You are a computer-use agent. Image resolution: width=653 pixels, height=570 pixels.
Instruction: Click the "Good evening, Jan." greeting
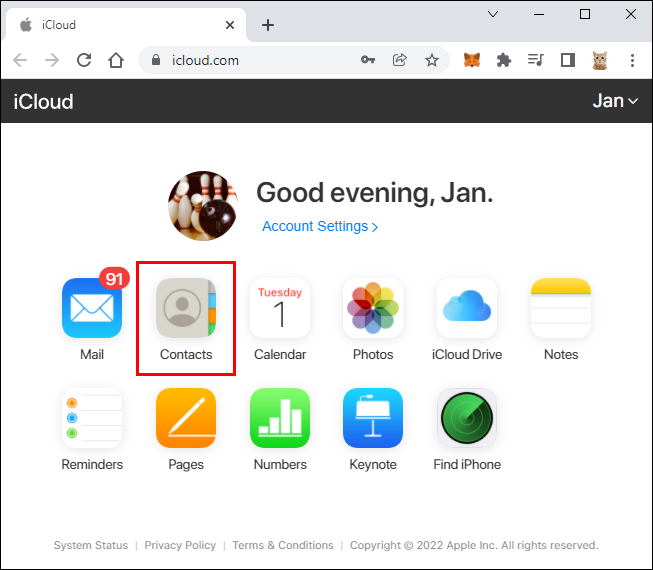coord(374,193)
